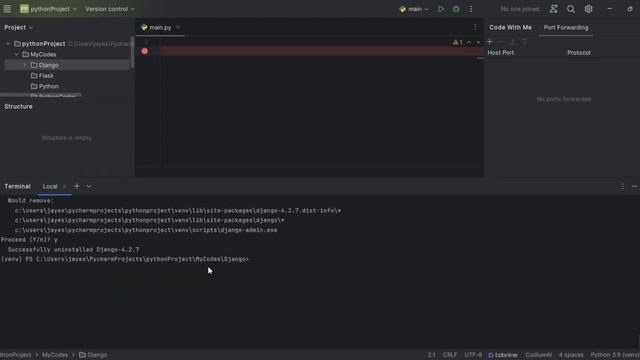Viewport: 640px width, 360px height.
Task: Add a forwarded port with plus icon
Action: tap(489, 42)
